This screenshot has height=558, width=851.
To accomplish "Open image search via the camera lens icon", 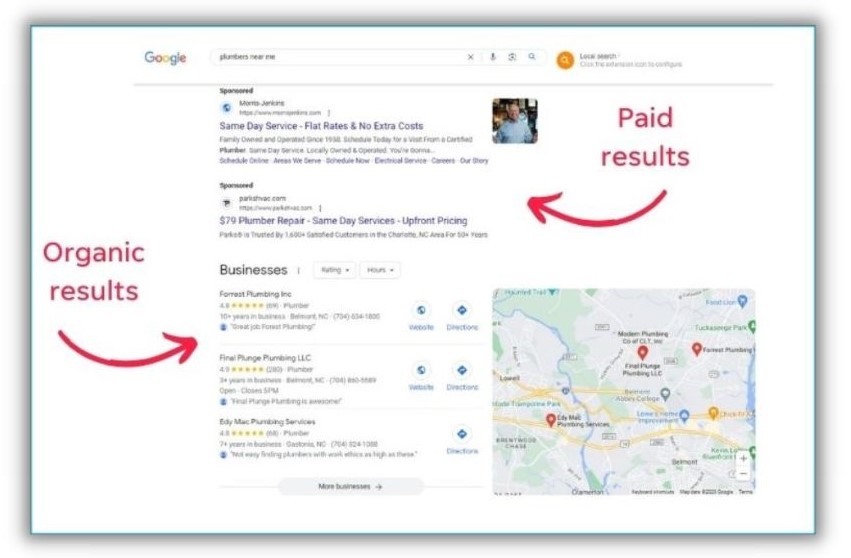I will [512, 58].
